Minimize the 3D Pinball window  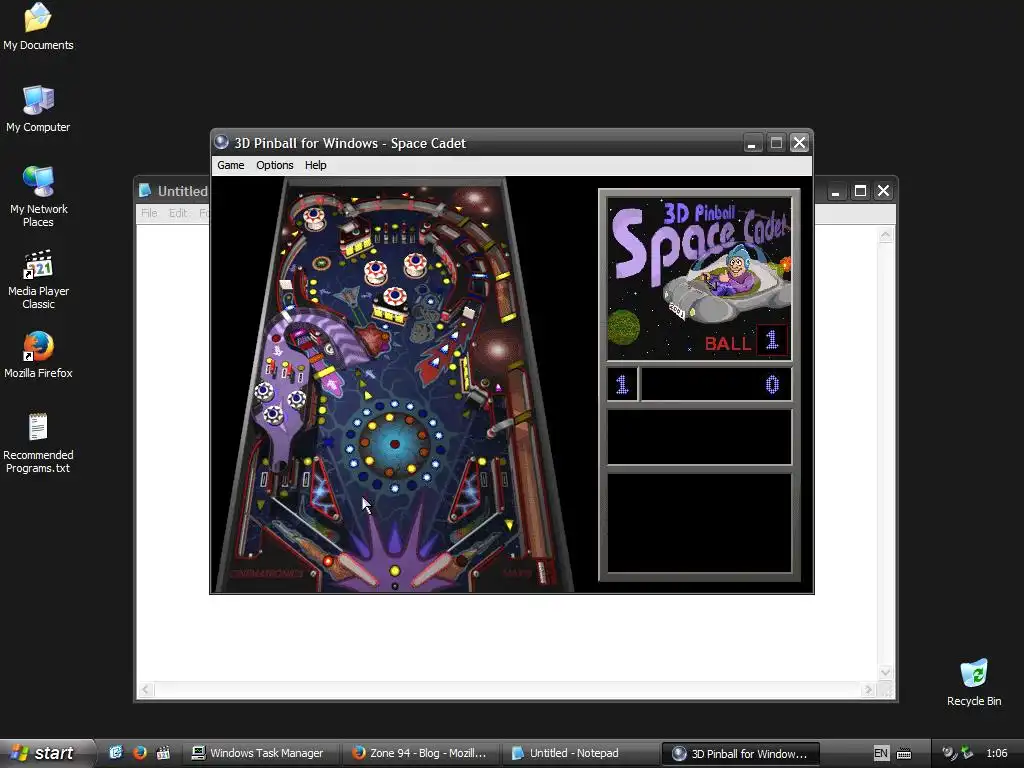pos(752,143)
